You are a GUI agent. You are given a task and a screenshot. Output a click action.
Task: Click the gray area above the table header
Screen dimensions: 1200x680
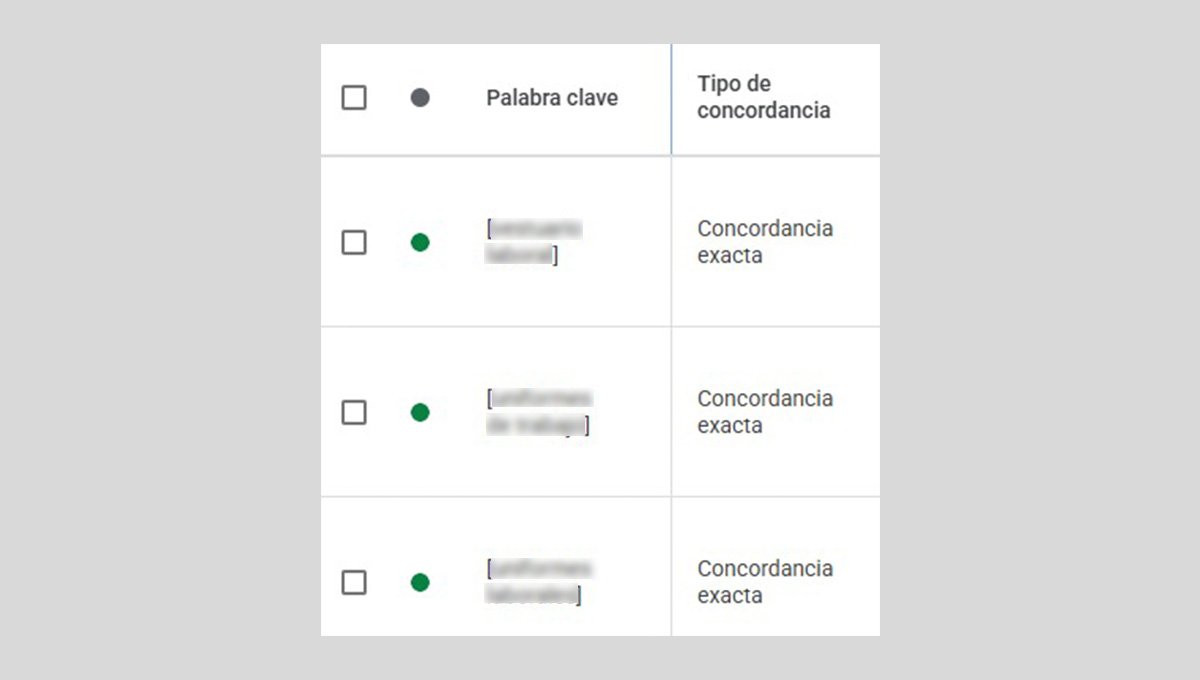click(x=600, y=20)
